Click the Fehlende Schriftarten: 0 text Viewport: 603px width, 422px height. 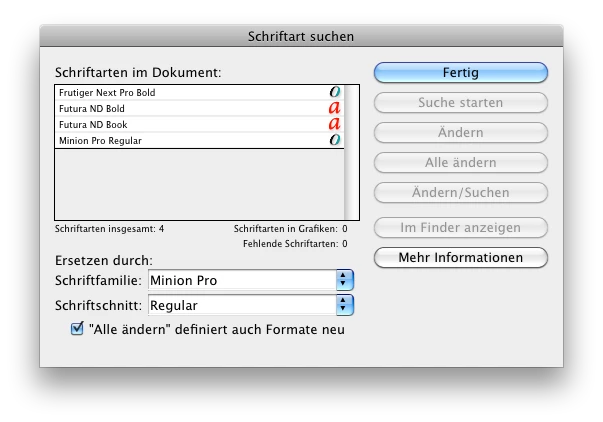pos(295,244)
